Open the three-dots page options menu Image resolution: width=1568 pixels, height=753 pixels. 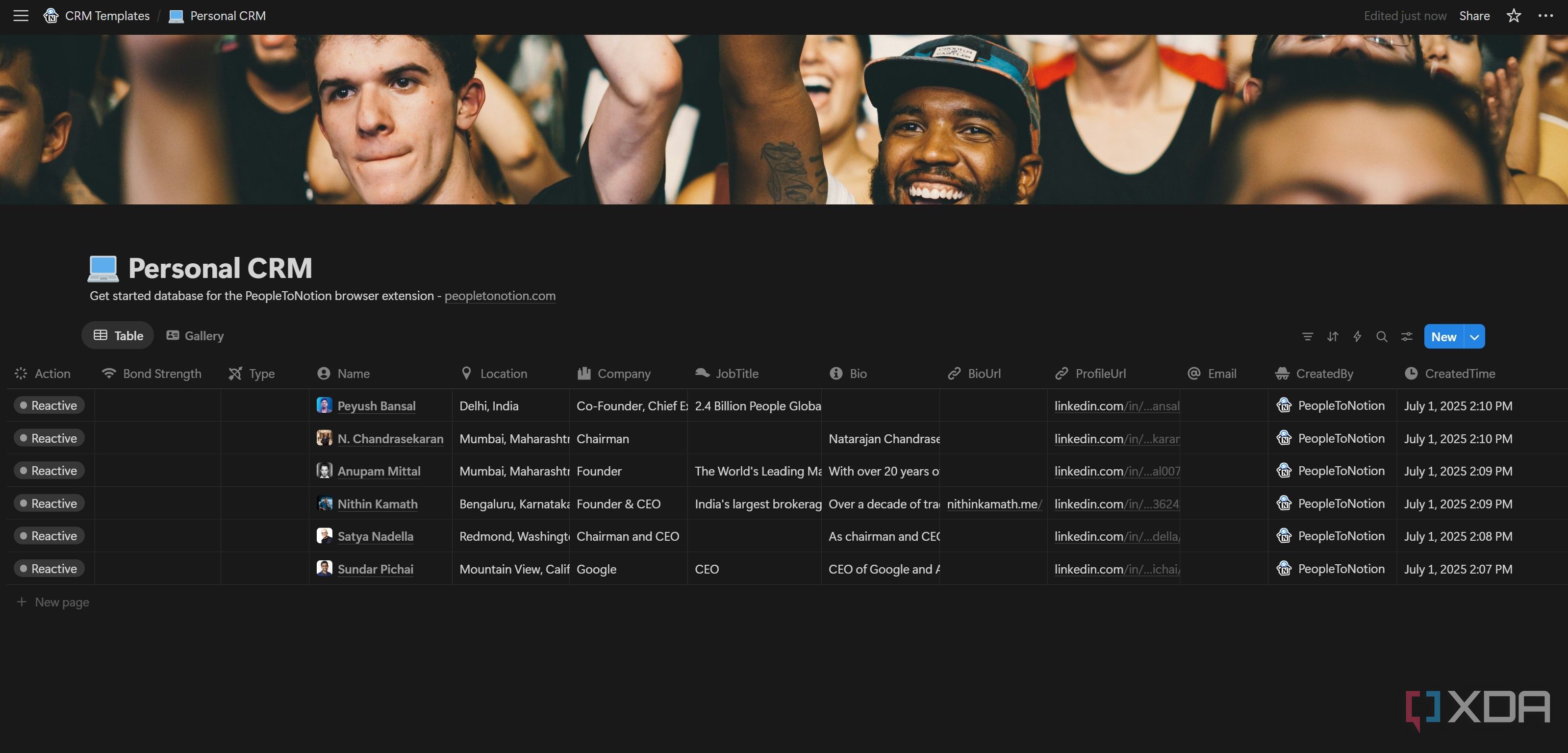tap(1545, 16)
